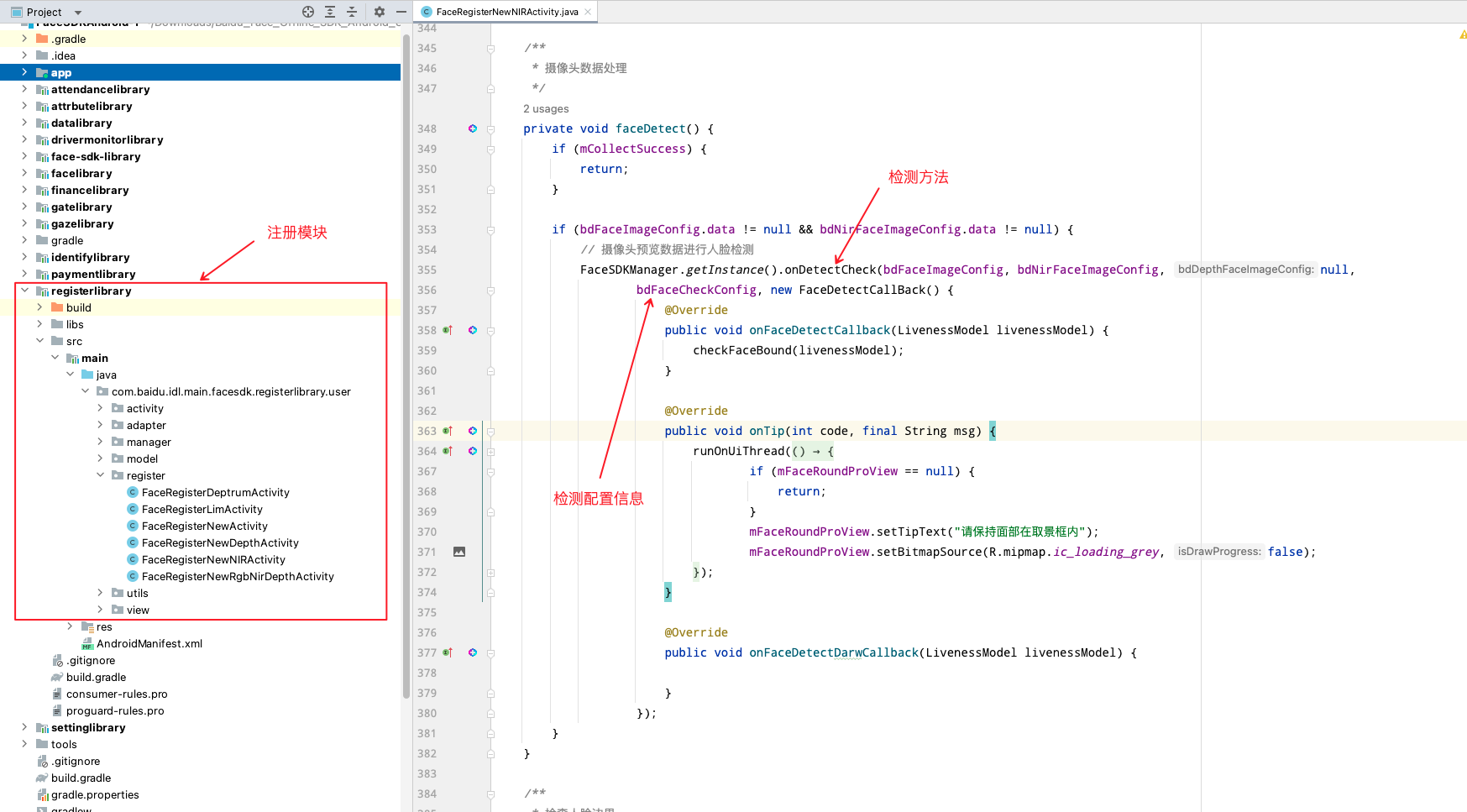The image size is (1467, 812).
Task: Open gradle.properties file
Action: pyautogui.click(x=95, y=795)
